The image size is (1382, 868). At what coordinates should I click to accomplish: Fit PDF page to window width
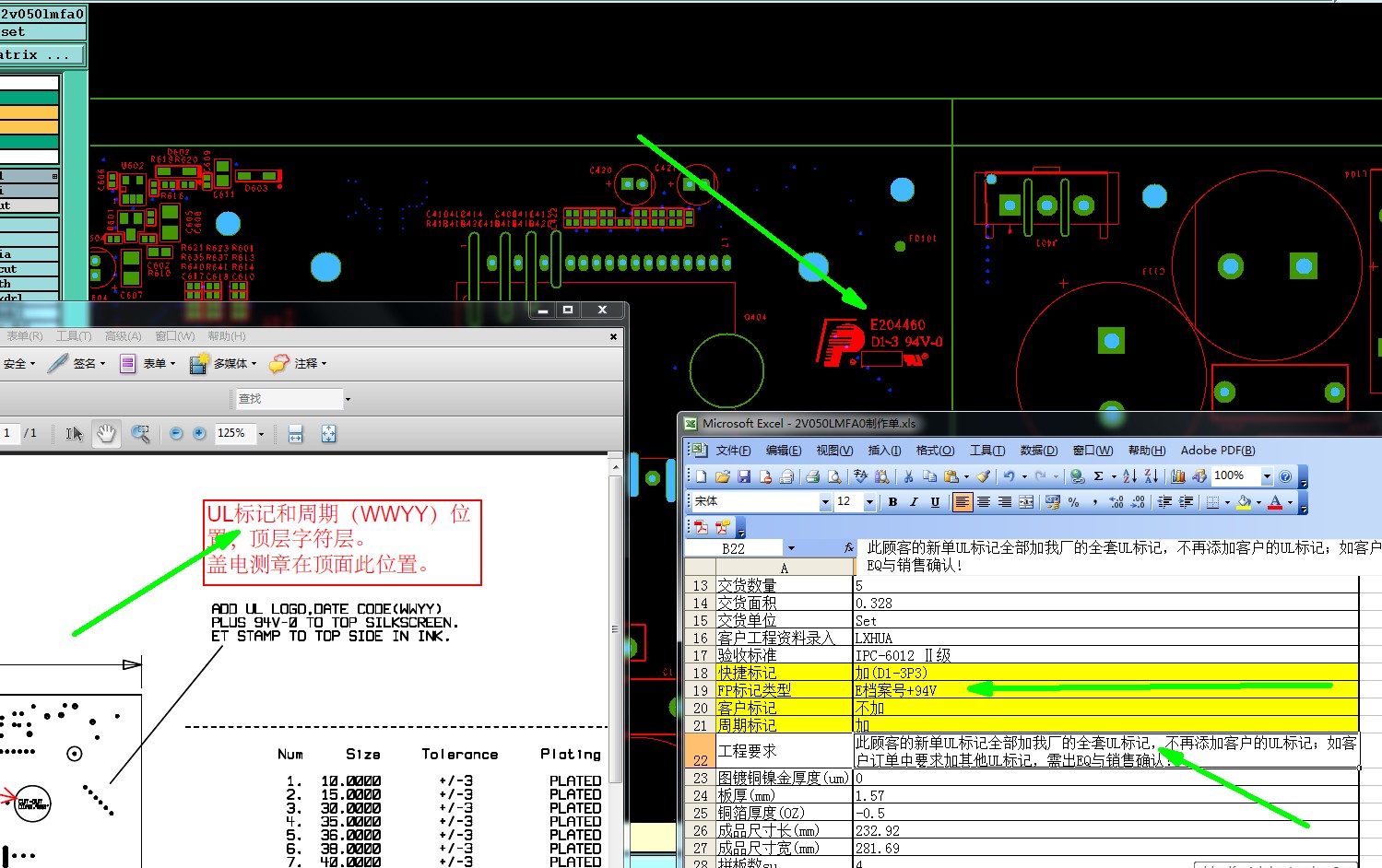(296, 434)
